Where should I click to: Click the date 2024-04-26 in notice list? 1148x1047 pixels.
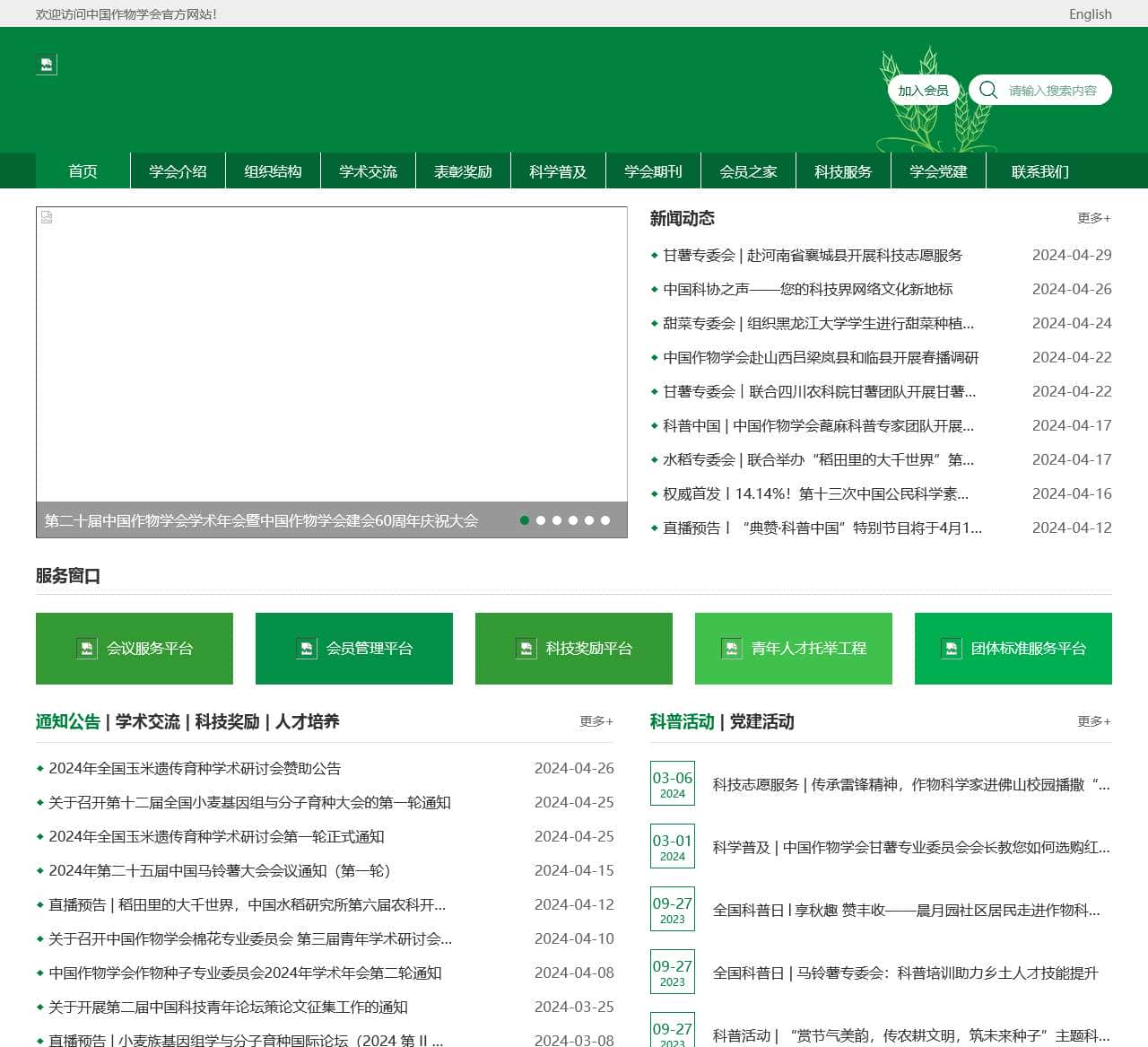pos(574,768)
